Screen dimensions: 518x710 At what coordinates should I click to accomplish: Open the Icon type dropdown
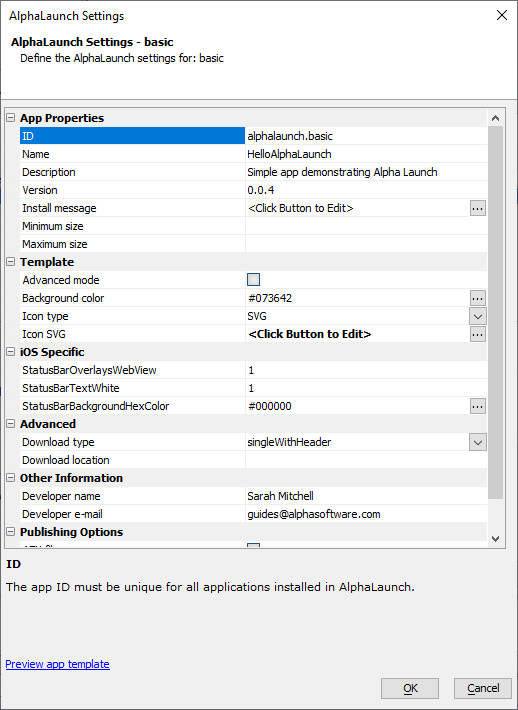pyautogui.click(x=477, y=317)
